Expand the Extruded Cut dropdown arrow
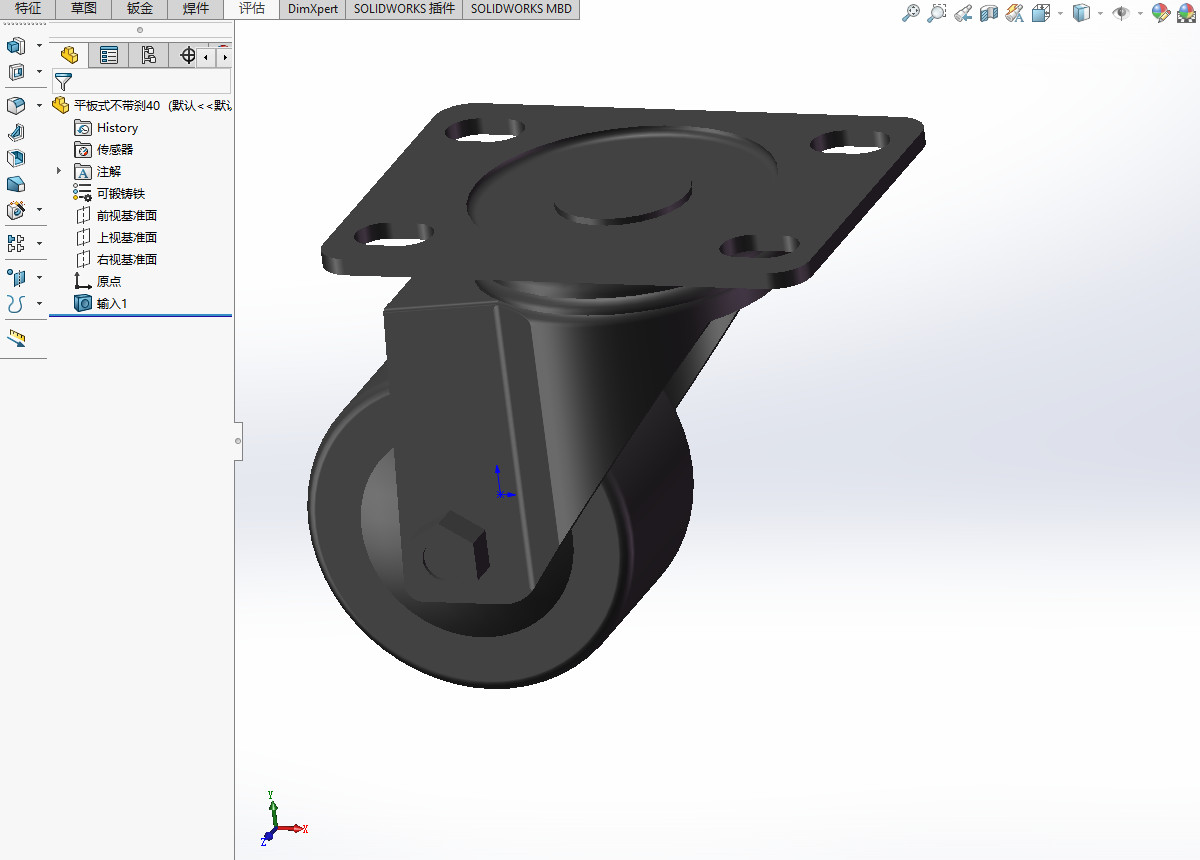Viewport: 1200px width, 860px height. 39,72
